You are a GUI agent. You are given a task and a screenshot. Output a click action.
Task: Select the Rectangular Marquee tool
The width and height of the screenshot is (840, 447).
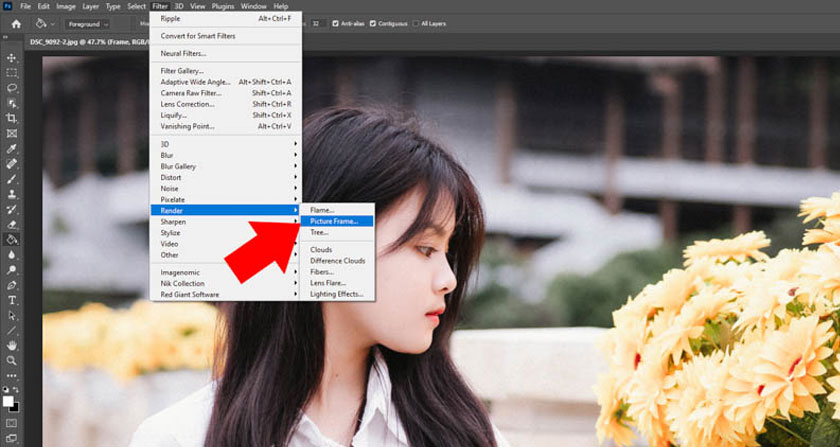pos(12,73)
